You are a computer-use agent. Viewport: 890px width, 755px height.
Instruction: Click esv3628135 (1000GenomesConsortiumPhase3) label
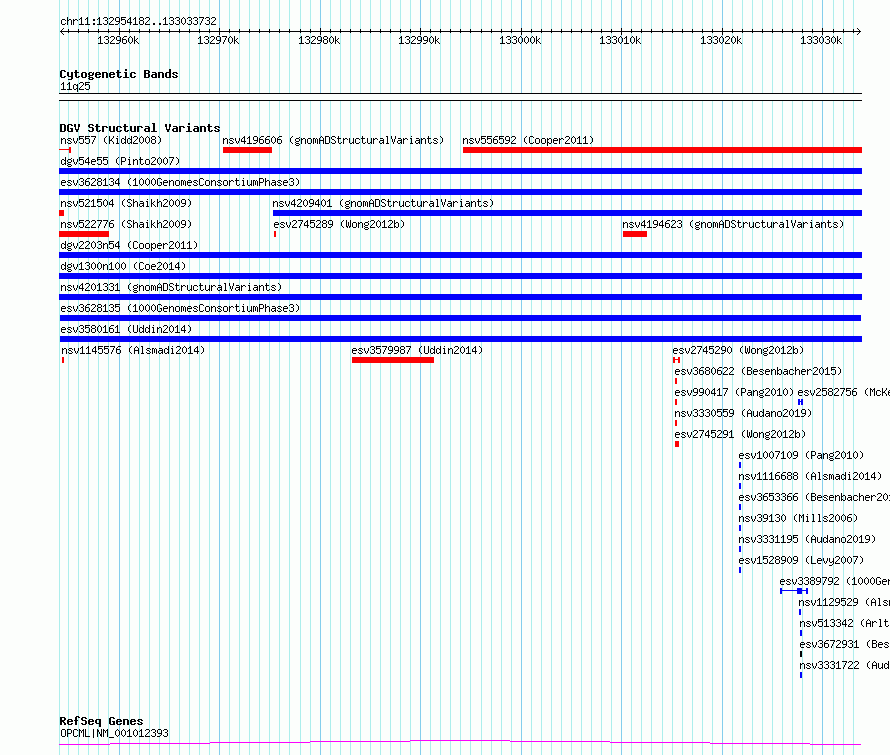180,308
